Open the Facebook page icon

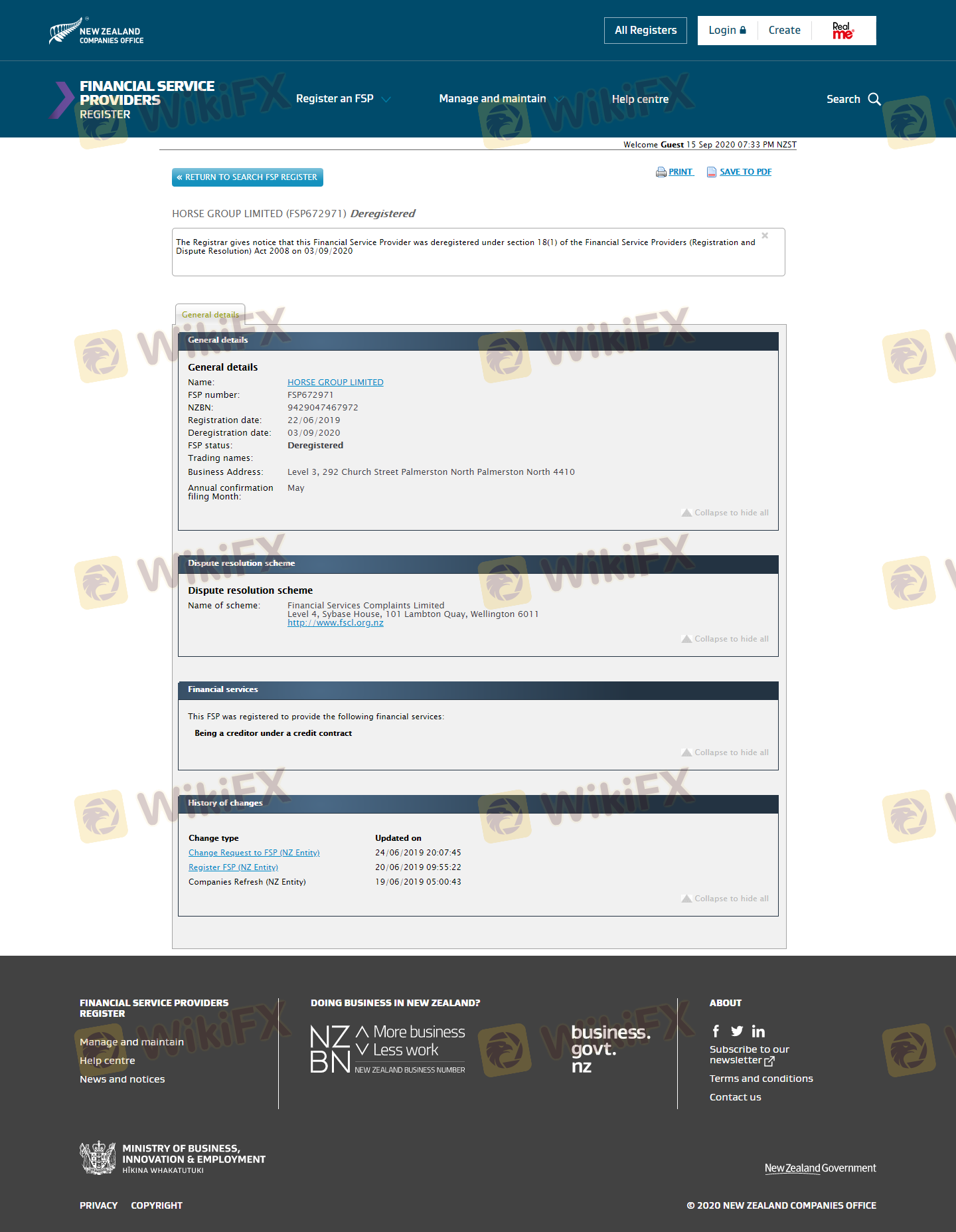tap(716, 1031)
